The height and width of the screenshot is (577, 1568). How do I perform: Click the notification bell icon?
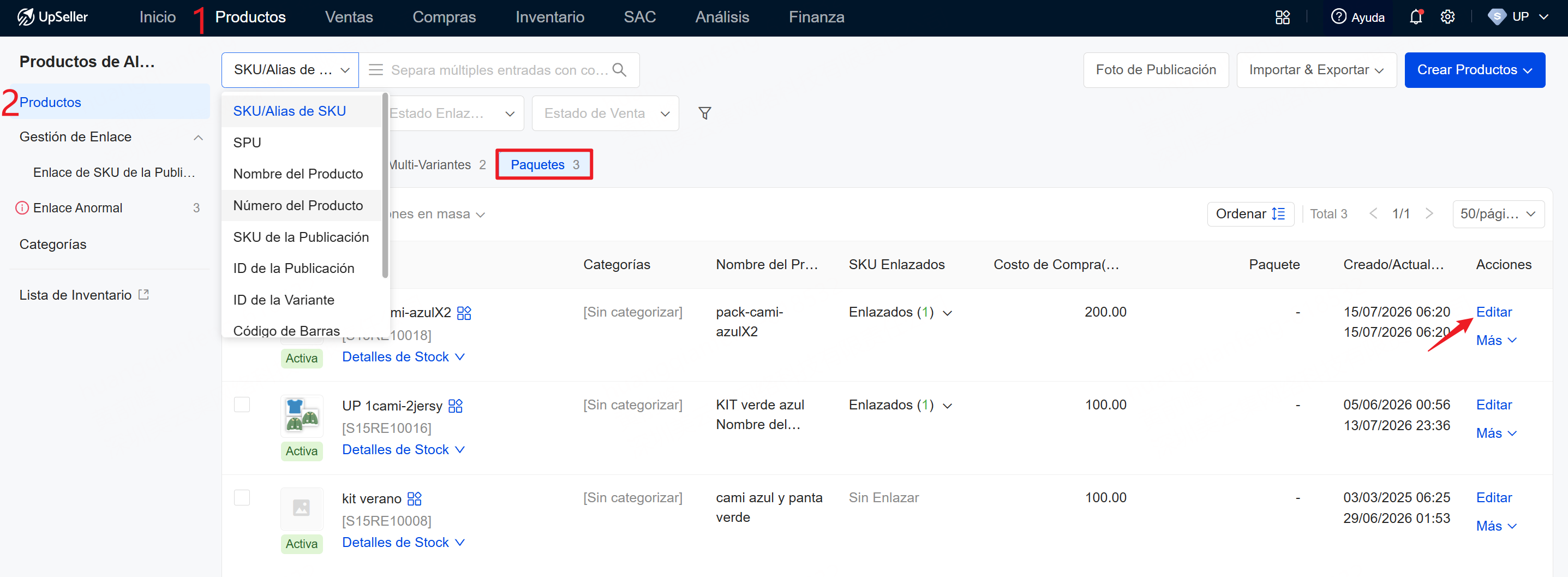point(1415,17)
